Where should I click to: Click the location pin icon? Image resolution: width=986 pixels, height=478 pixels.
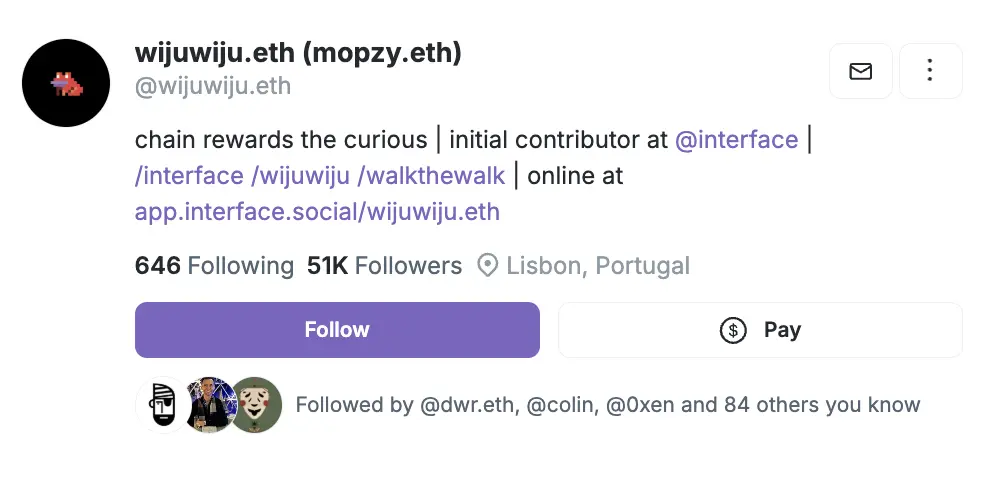tap(488, 266)
